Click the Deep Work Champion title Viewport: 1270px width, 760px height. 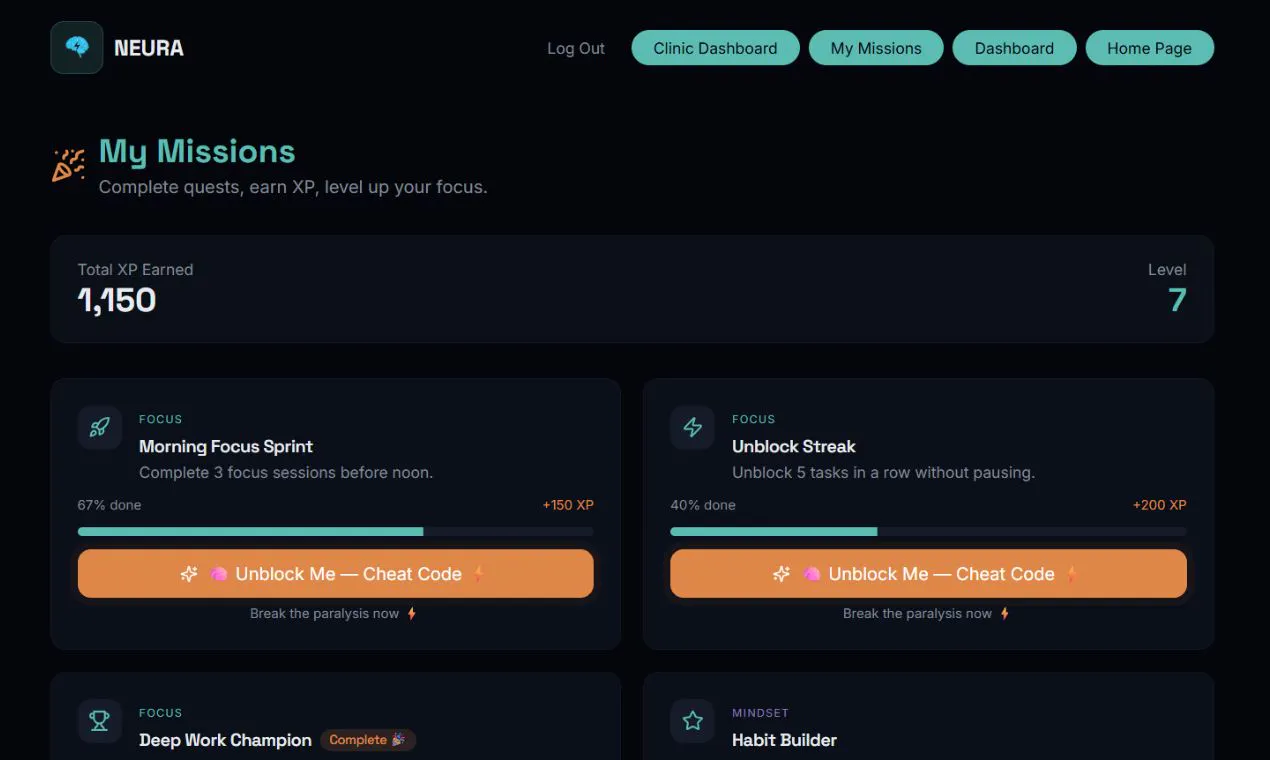pyautogui.click(x=225, y=740)
